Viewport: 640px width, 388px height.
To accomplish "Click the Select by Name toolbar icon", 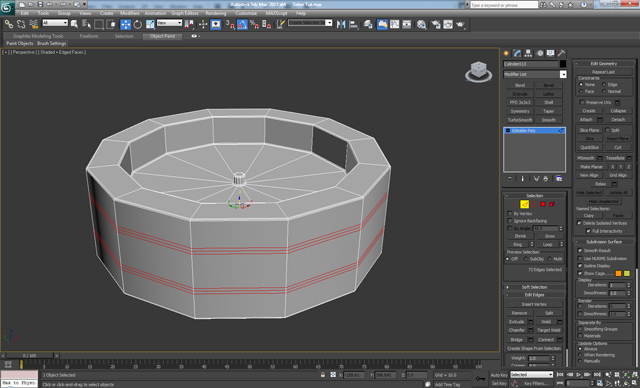I will click(x=86, y=24).
